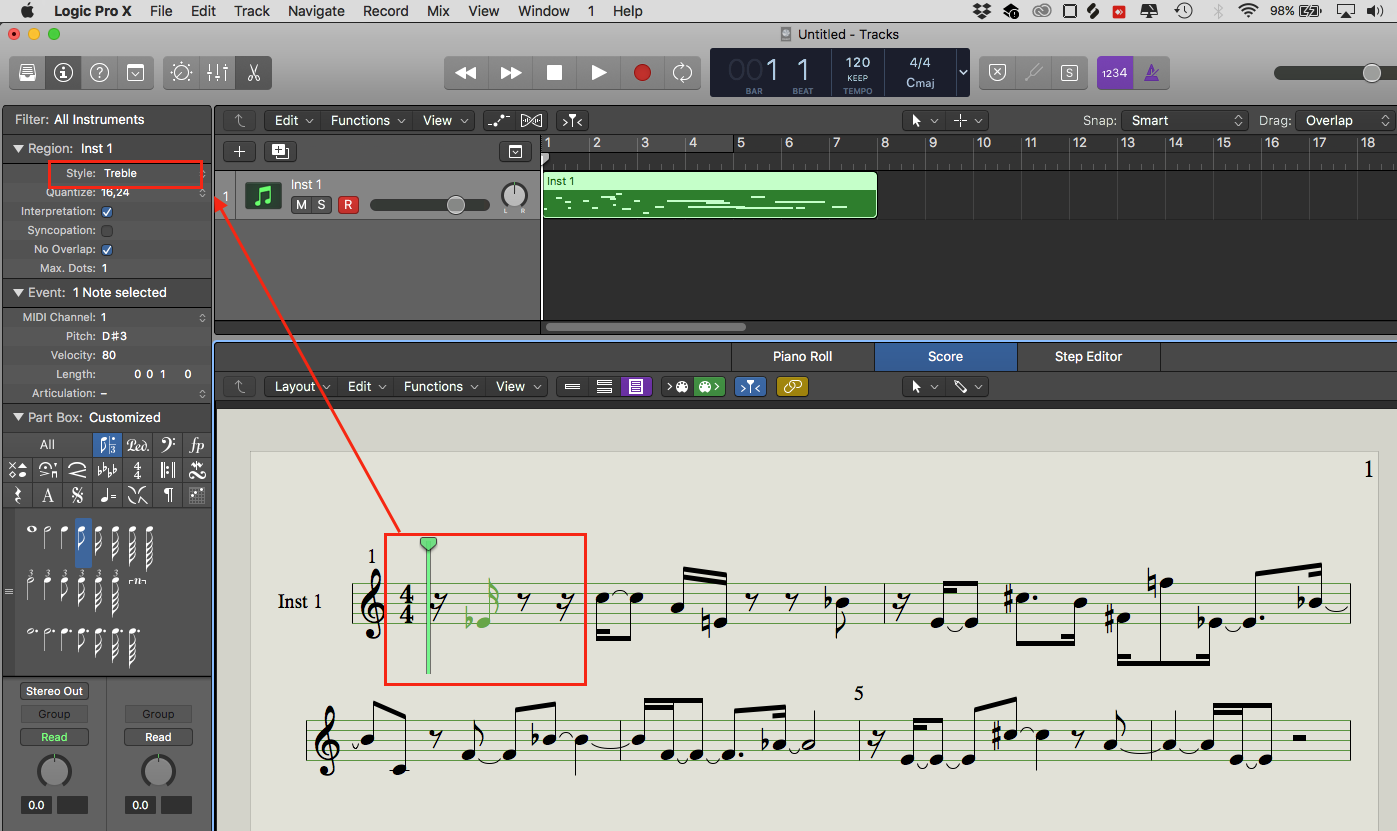This screenshot has height=831, width=1397.
Task: Open the Snap Smart dropdown
Action: (x=1184, y=120)
